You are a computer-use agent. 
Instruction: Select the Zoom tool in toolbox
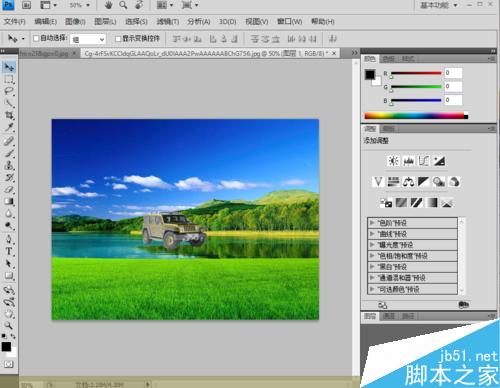coord(9,325)
